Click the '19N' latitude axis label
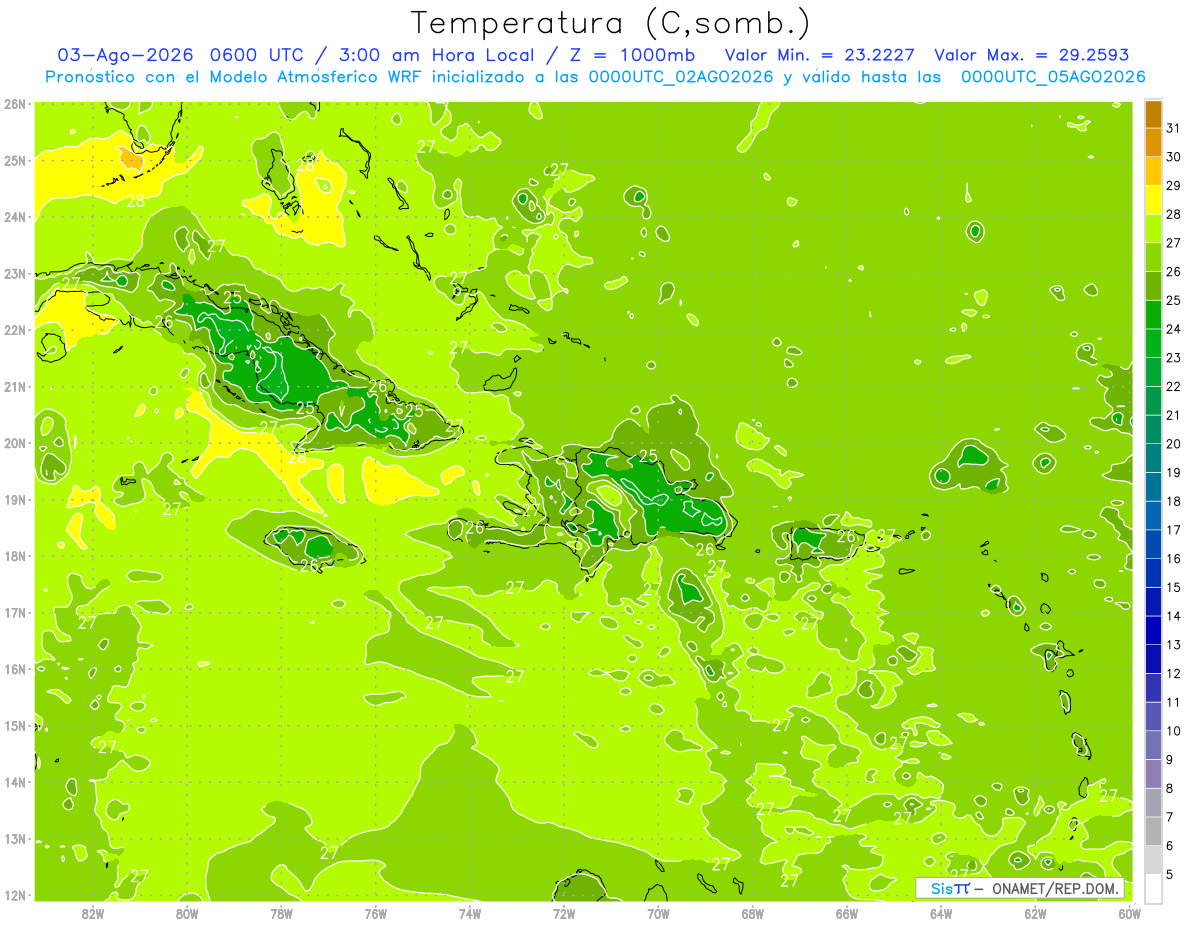Image resolution: width=1200 pixels, height=927 pixels. (x=15, y=500)
